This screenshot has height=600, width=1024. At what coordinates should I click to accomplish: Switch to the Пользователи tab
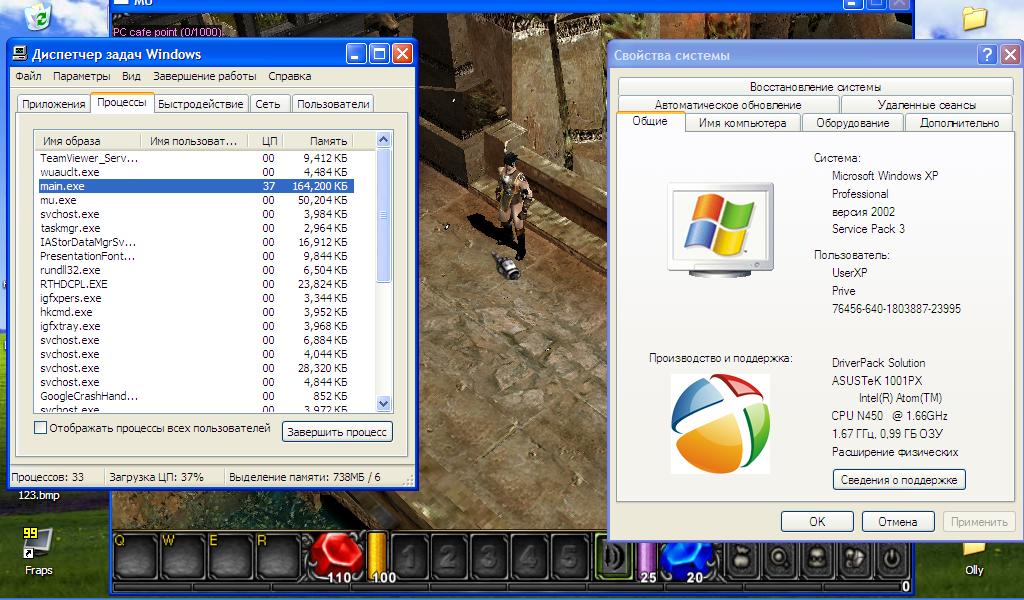[x=333, y=104]
